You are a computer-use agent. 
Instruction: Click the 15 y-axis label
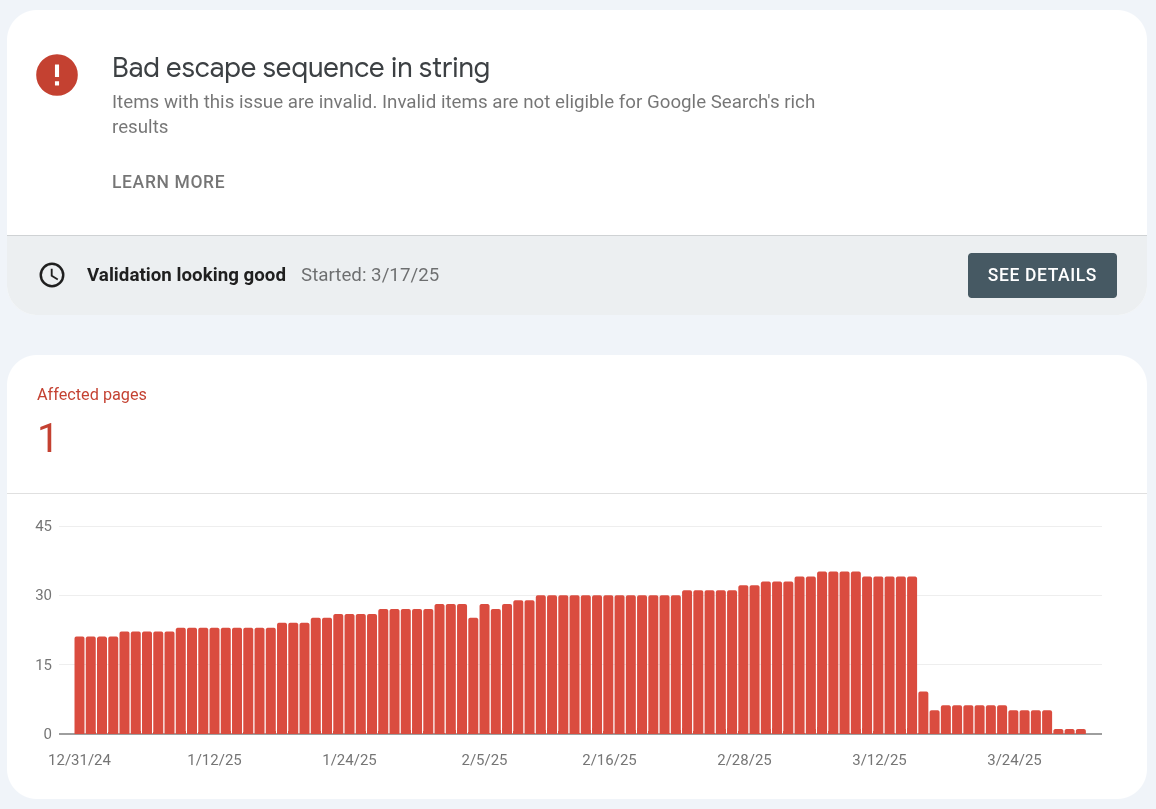[43, 664]
